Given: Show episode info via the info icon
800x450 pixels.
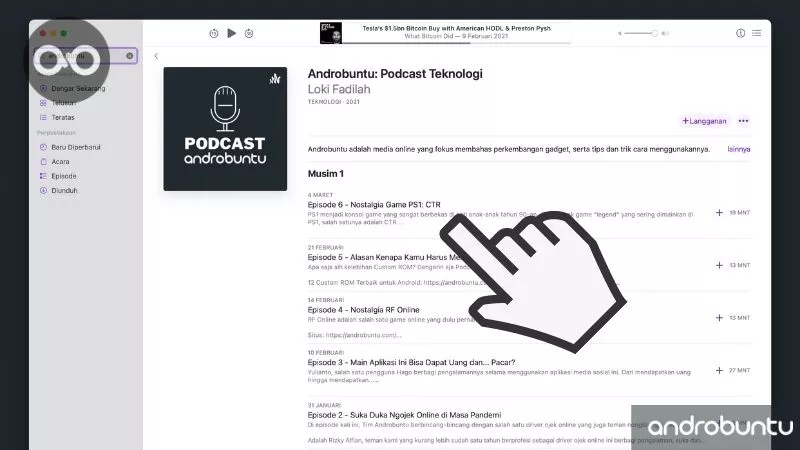Looking at the screenshot, I should tap(740, 33).
